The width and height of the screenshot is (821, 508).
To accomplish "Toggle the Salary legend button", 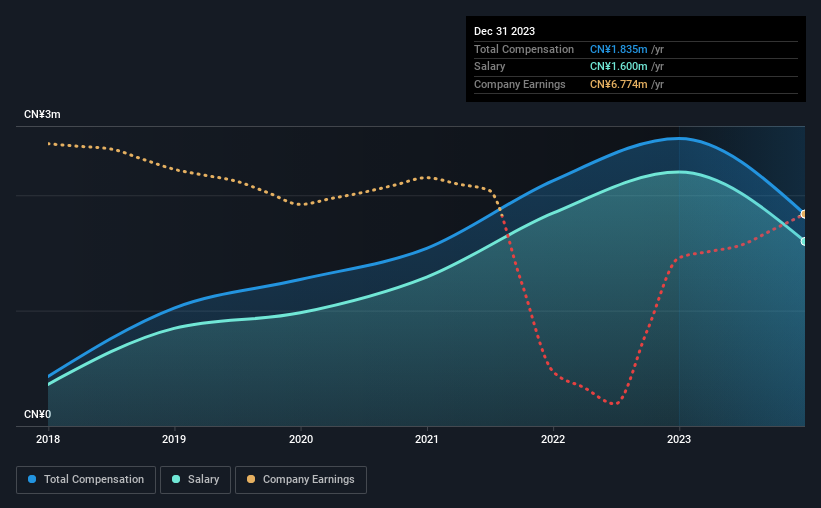I will click(x=195, y=480).
